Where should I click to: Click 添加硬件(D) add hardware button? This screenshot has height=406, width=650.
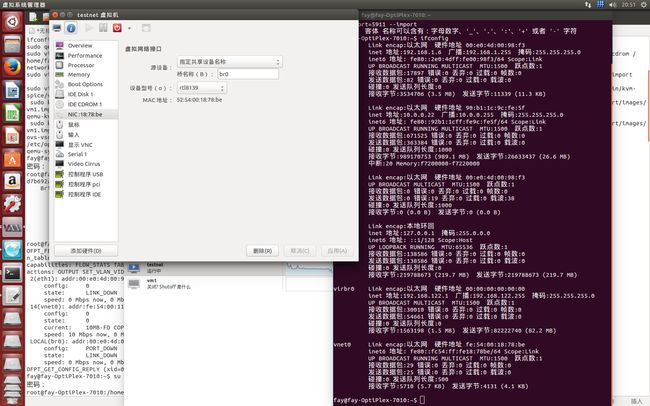click(x=86, y=251)
